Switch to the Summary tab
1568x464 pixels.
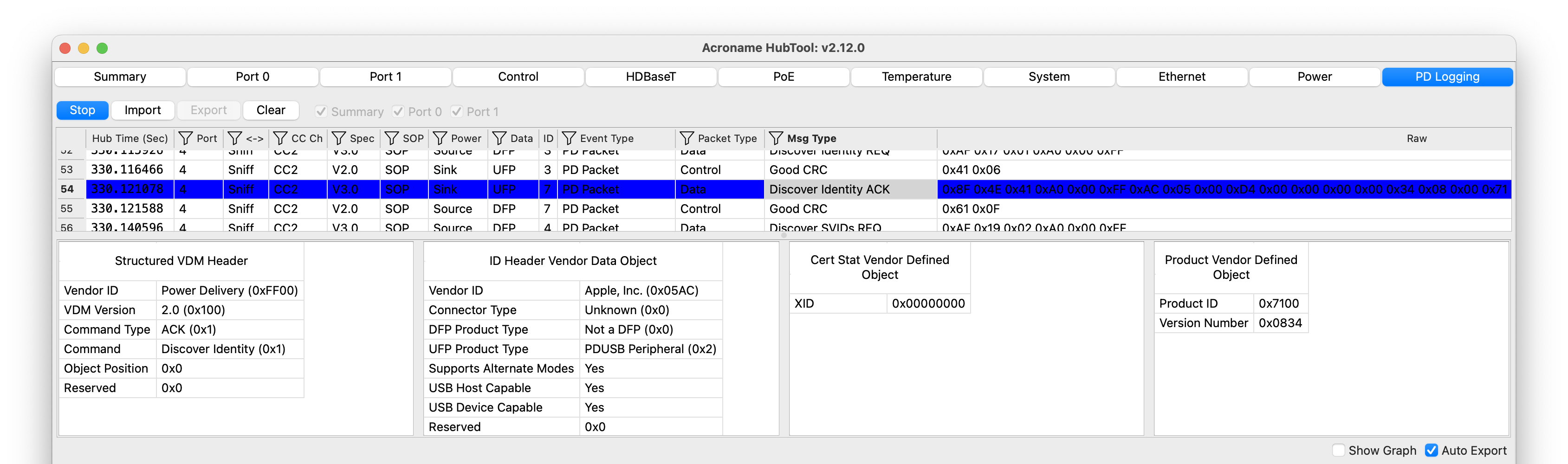pos(119,77)
